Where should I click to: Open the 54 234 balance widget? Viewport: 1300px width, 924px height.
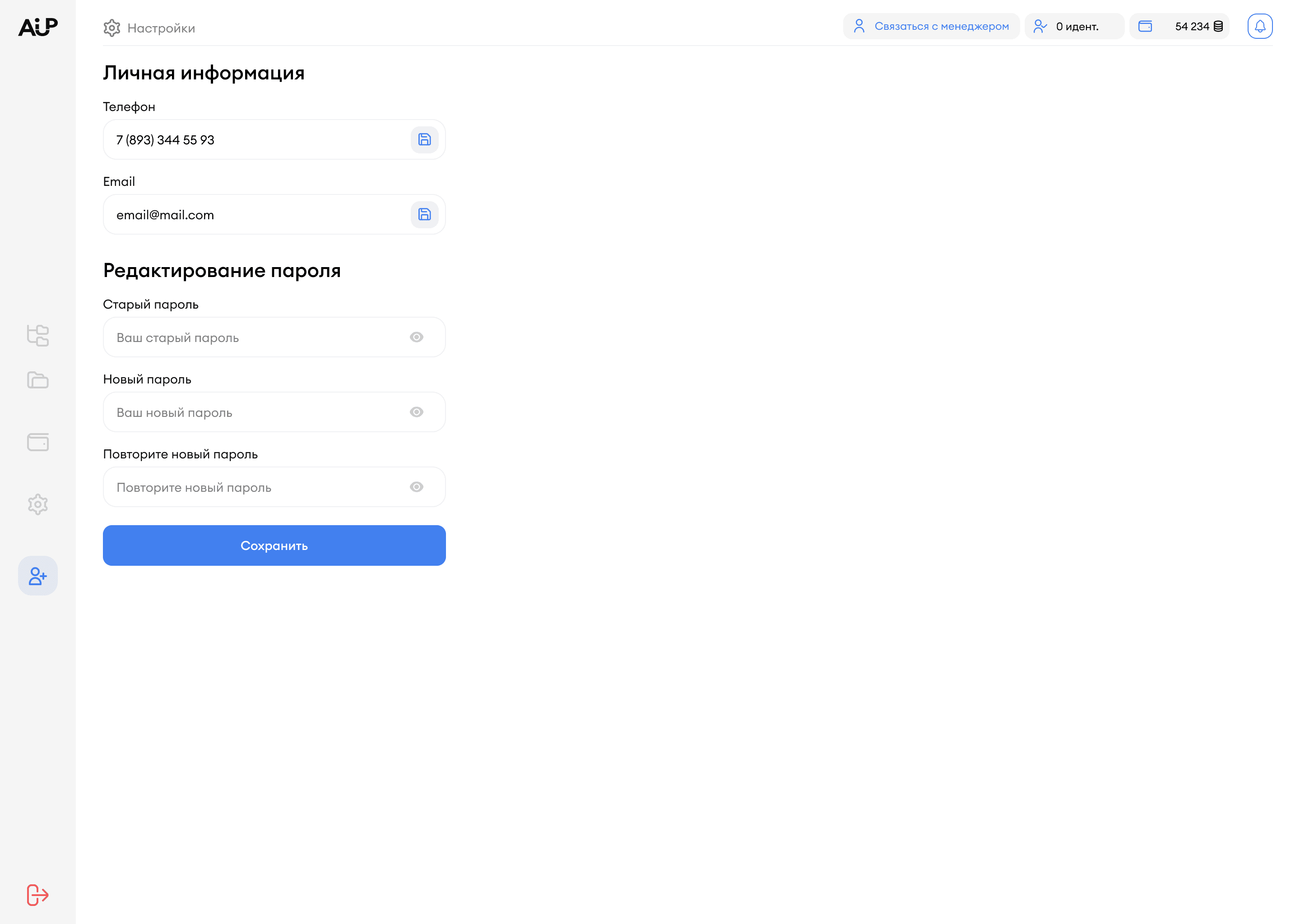pyautogui.click(x=1179, y=26)
